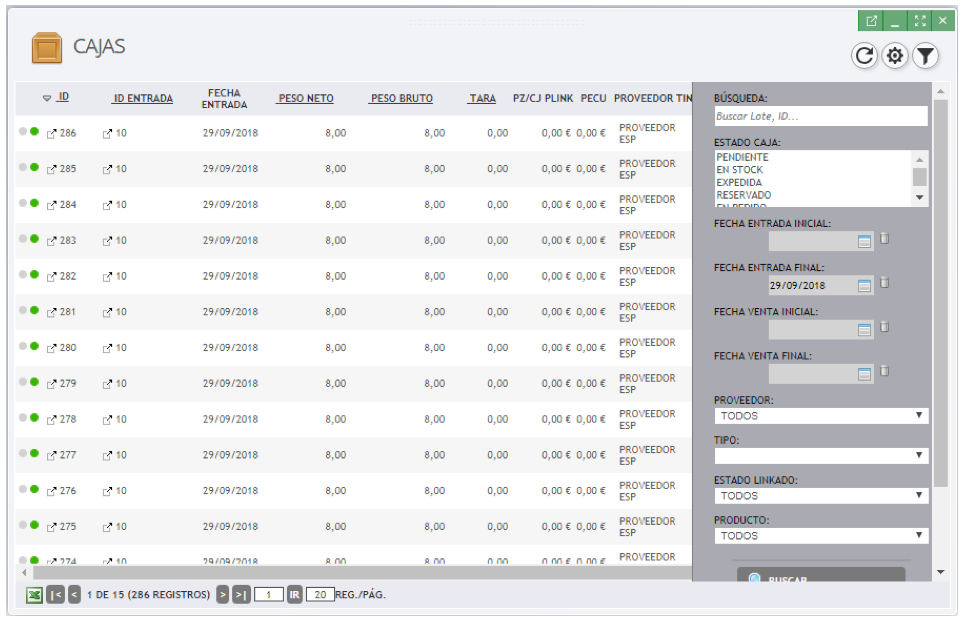Screen dimensions: 962x623
Task: Expand the Proveedor dropdown
Action: pos(821,416)
